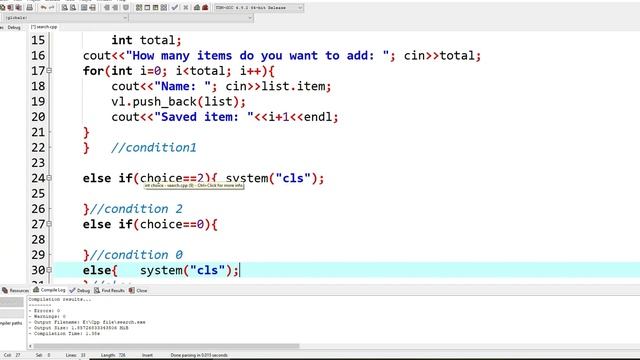
Task: Click the 'Saved item: ' string on line 20
Action: coord(204,117)
